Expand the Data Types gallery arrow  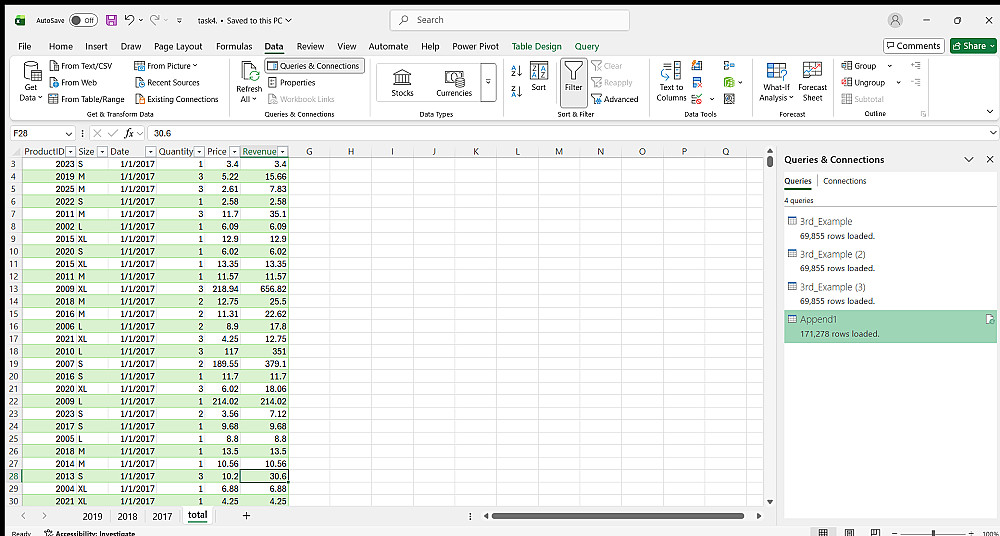point(489,82)
